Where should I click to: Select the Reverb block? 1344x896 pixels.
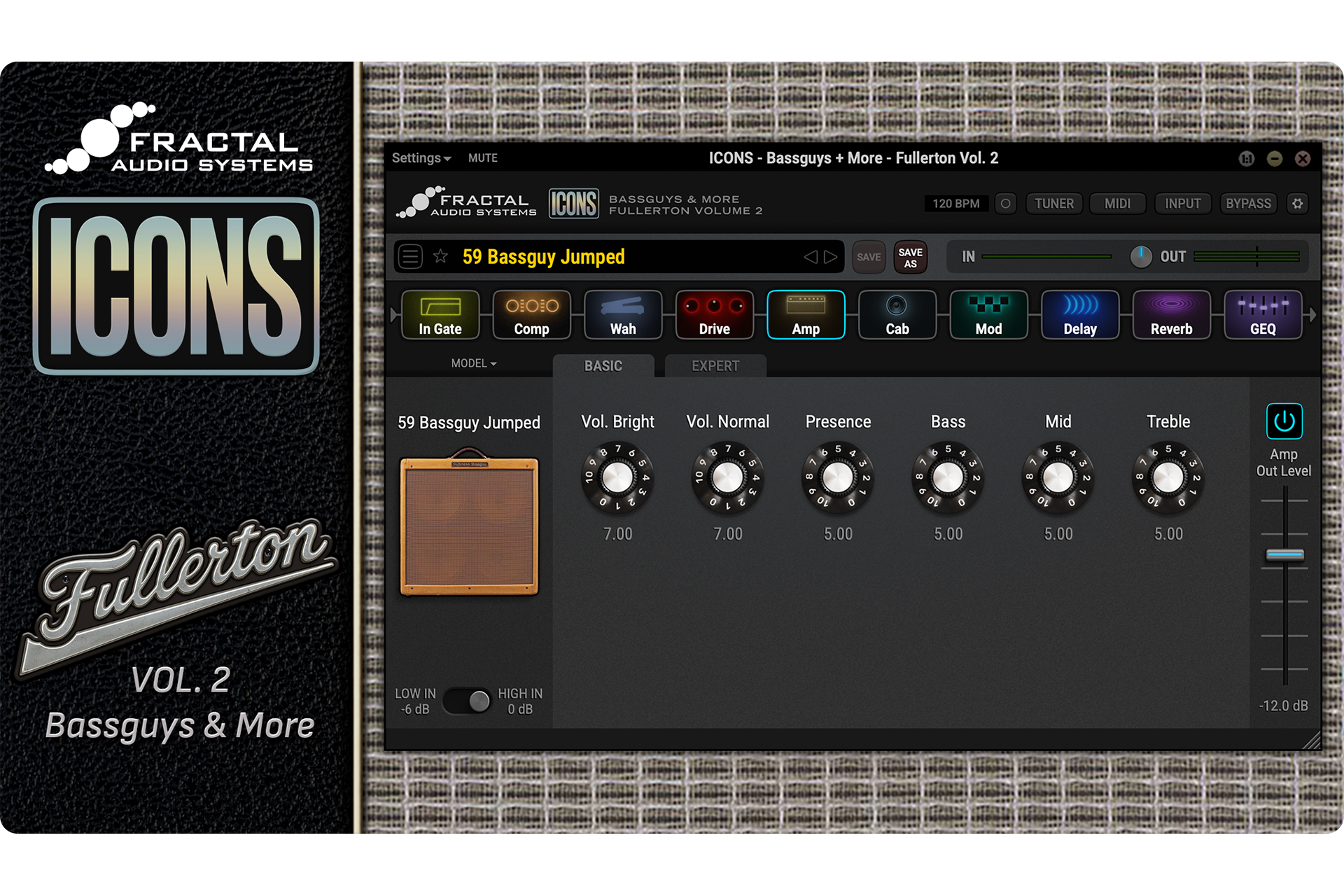(x=1171, y=315)
